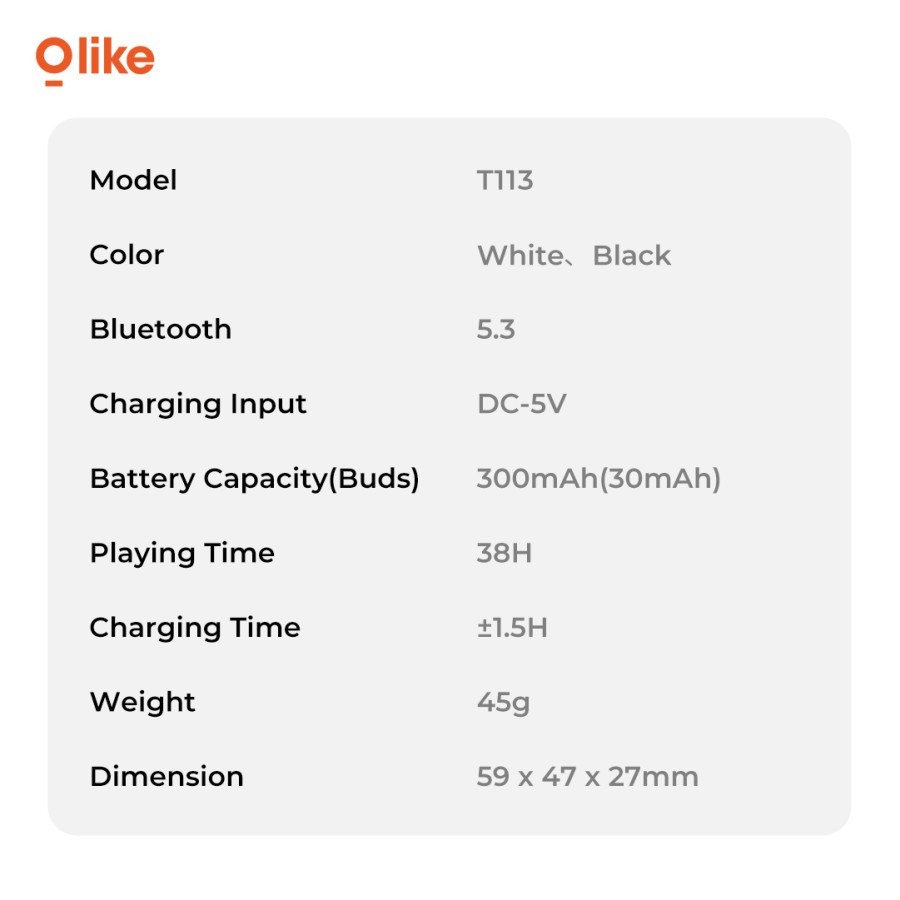The width and height of the screenshot is (900, 900).
Task: Click the 59 x 47 x 27mm value
Action: click(587, 776)
